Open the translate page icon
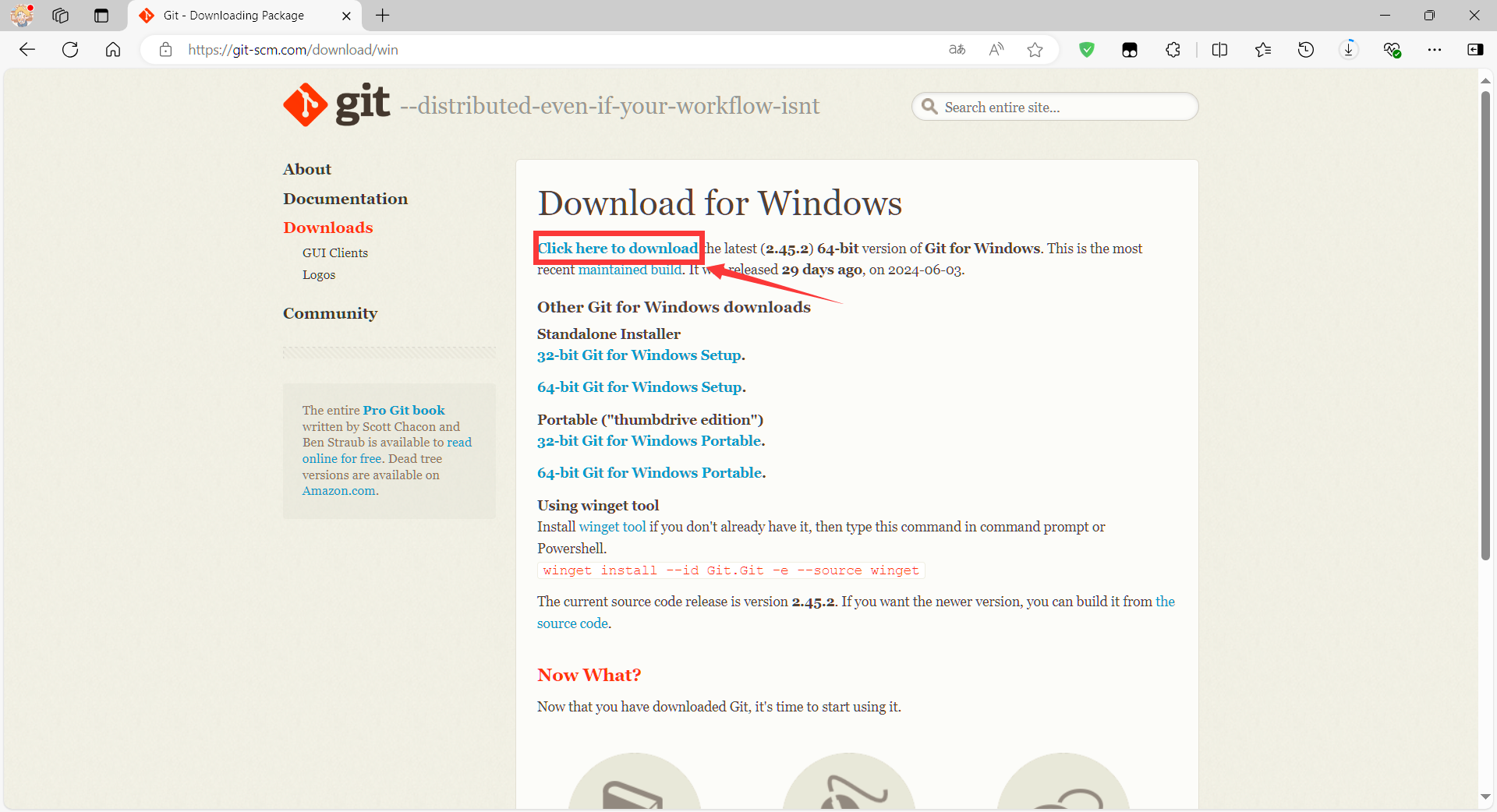 [x=957, y=50]
